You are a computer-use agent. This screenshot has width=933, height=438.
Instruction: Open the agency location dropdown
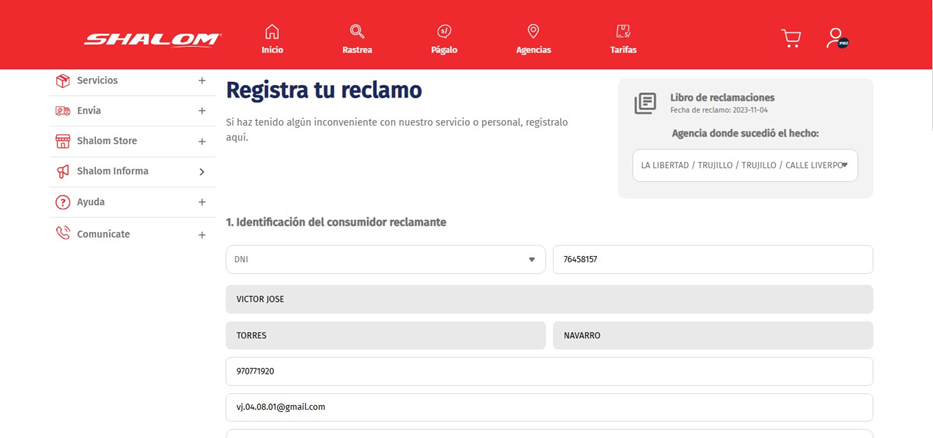[744, 165]
